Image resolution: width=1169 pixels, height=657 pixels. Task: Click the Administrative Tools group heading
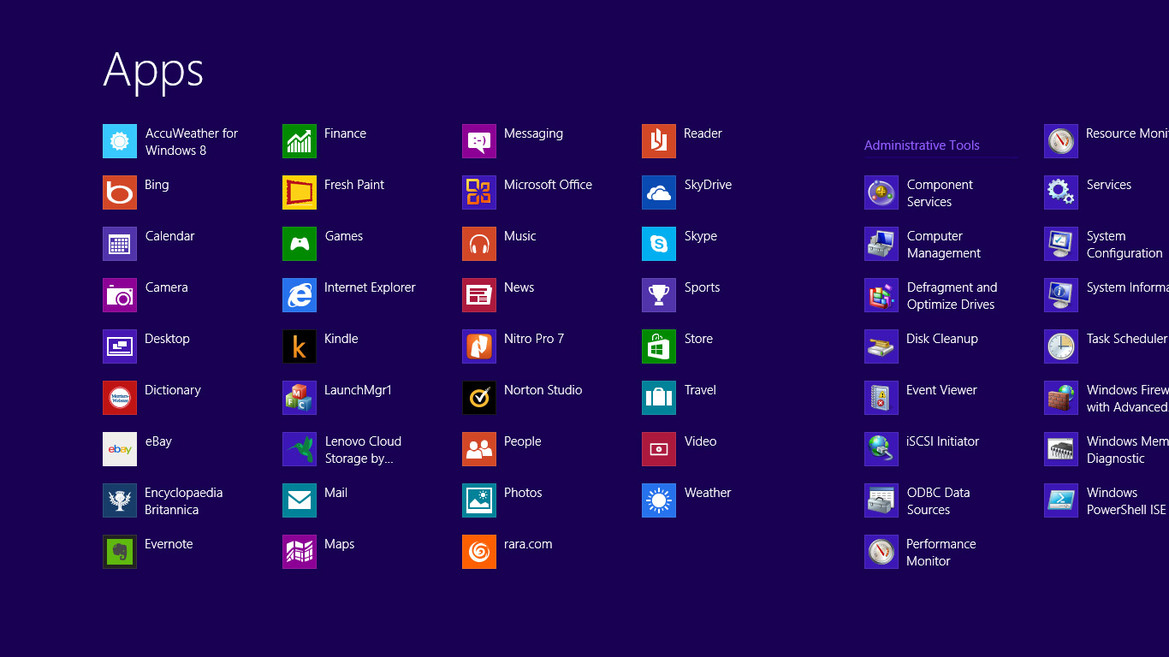click(921, 145)
